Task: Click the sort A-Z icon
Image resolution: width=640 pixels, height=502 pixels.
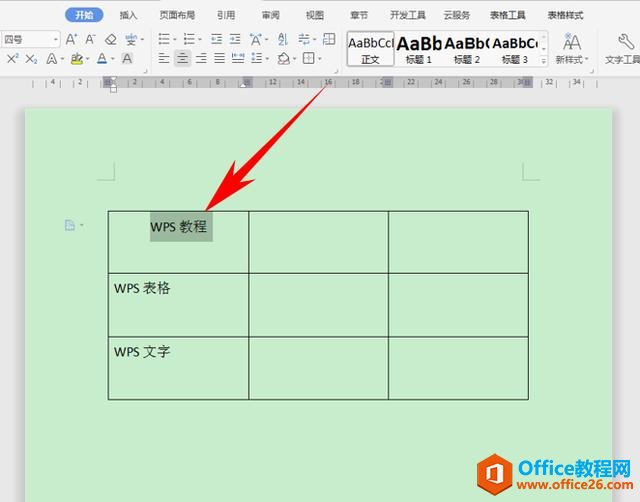Action: pos(282,39)
